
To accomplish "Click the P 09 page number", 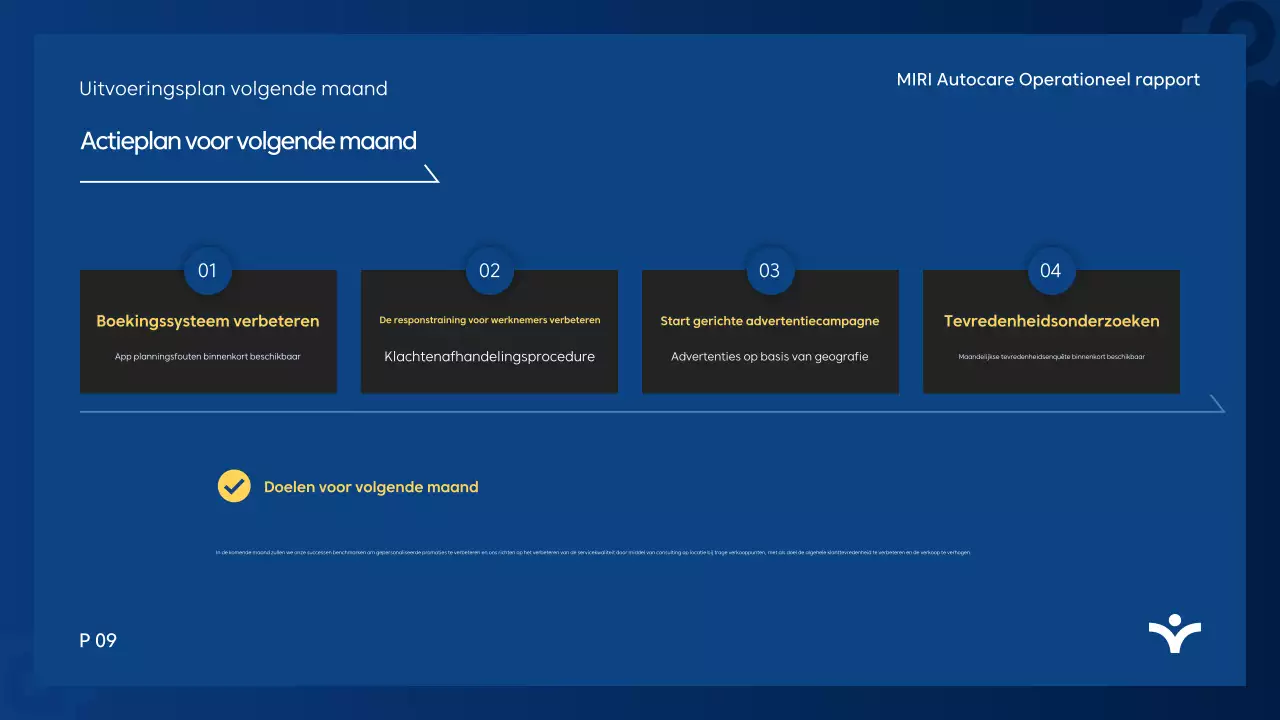I will pyautogui.click(x=99, y=640).
